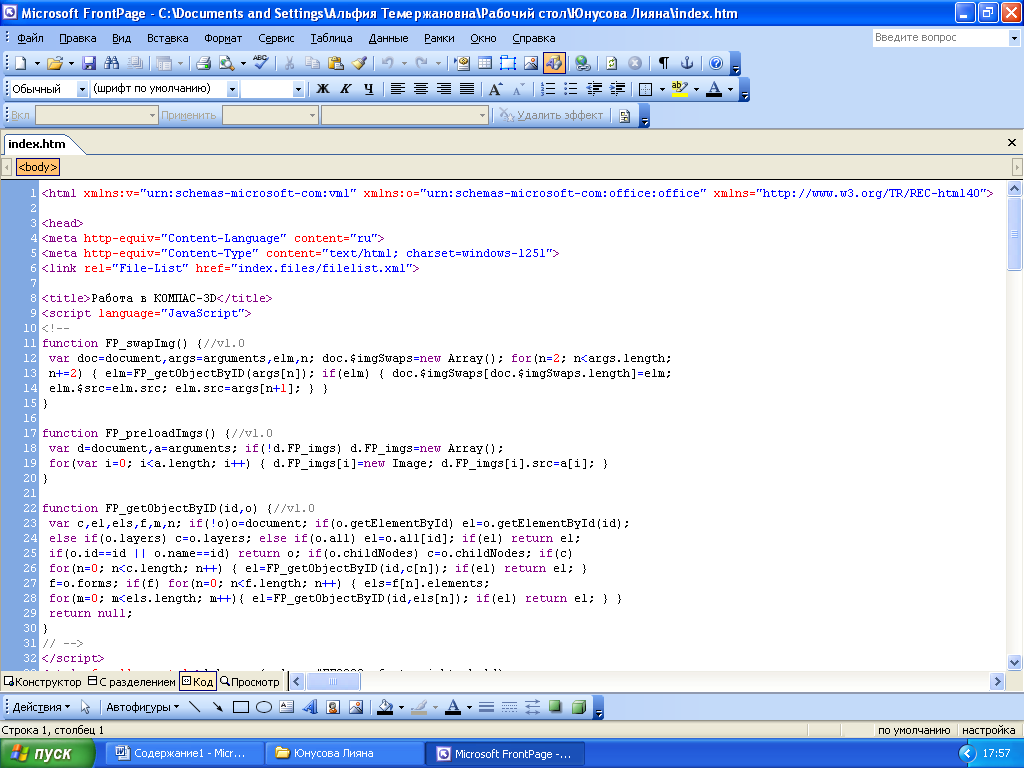Choose line style icon in drawing toolbar
Image resolution: width=1024 pixels, height=768 pixels.
[x=486, y=707]
